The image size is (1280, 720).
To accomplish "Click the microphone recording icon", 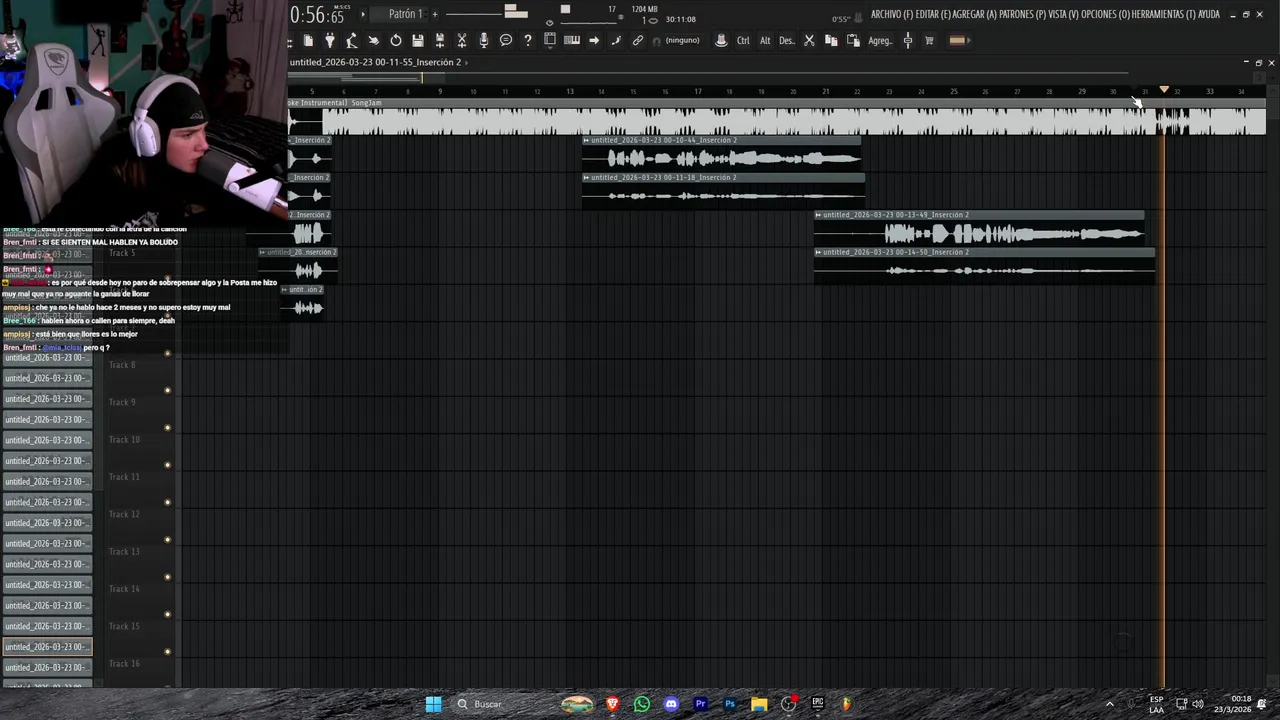I will pos(484,40).
